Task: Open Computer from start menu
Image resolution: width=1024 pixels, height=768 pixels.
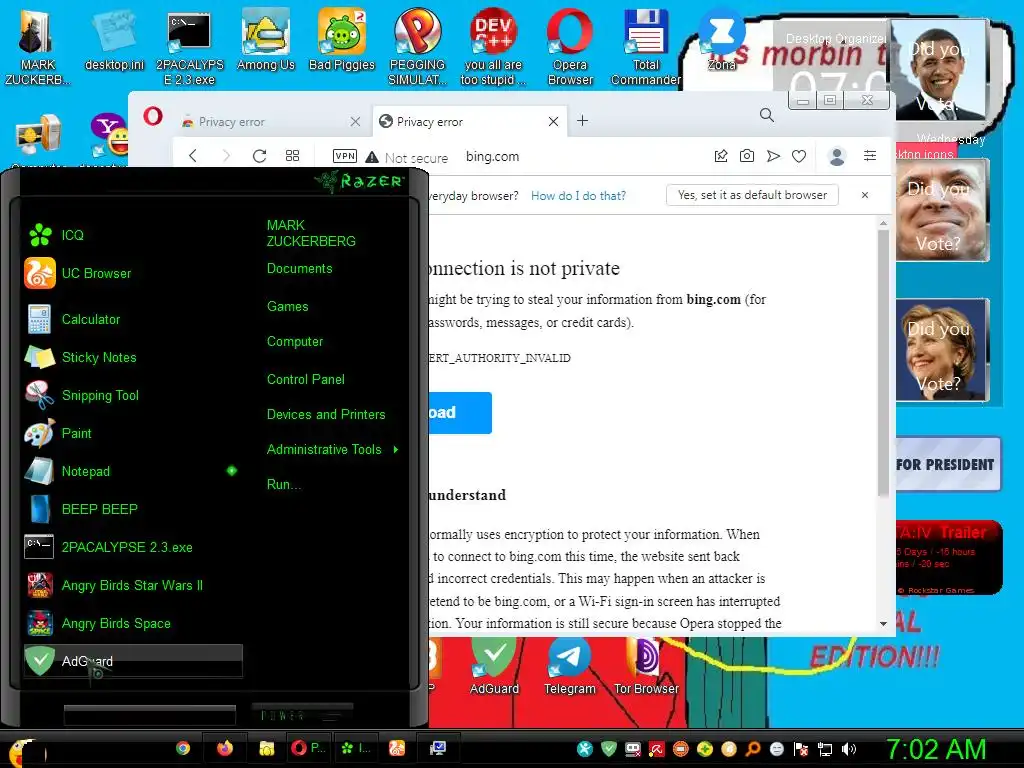Action: point(295,342)
